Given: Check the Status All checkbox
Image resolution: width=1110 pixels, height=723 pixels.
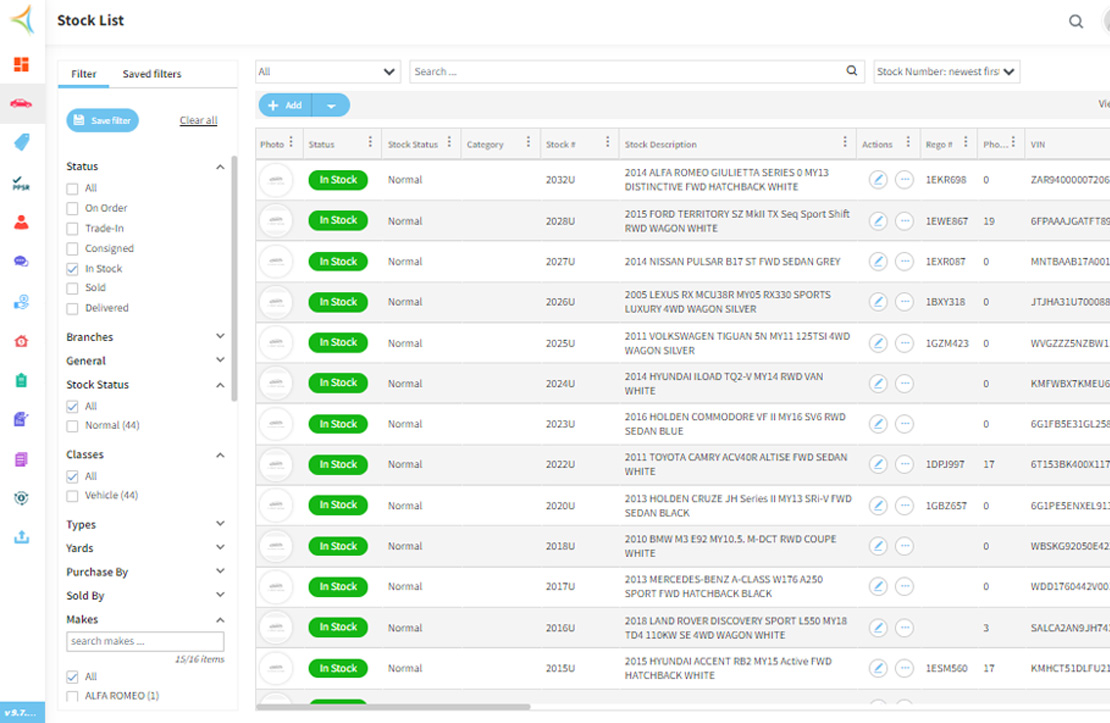Looking at the screenshot, I should coord(72,188).
